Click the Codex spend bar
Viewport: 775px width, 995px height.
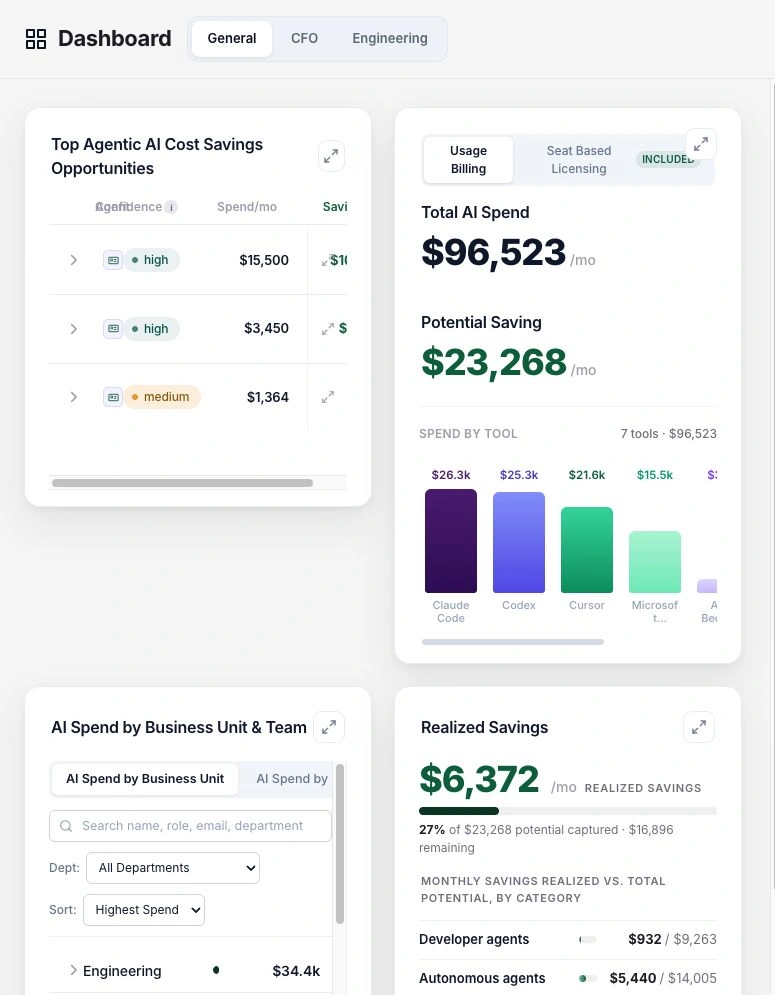point(519,543)
